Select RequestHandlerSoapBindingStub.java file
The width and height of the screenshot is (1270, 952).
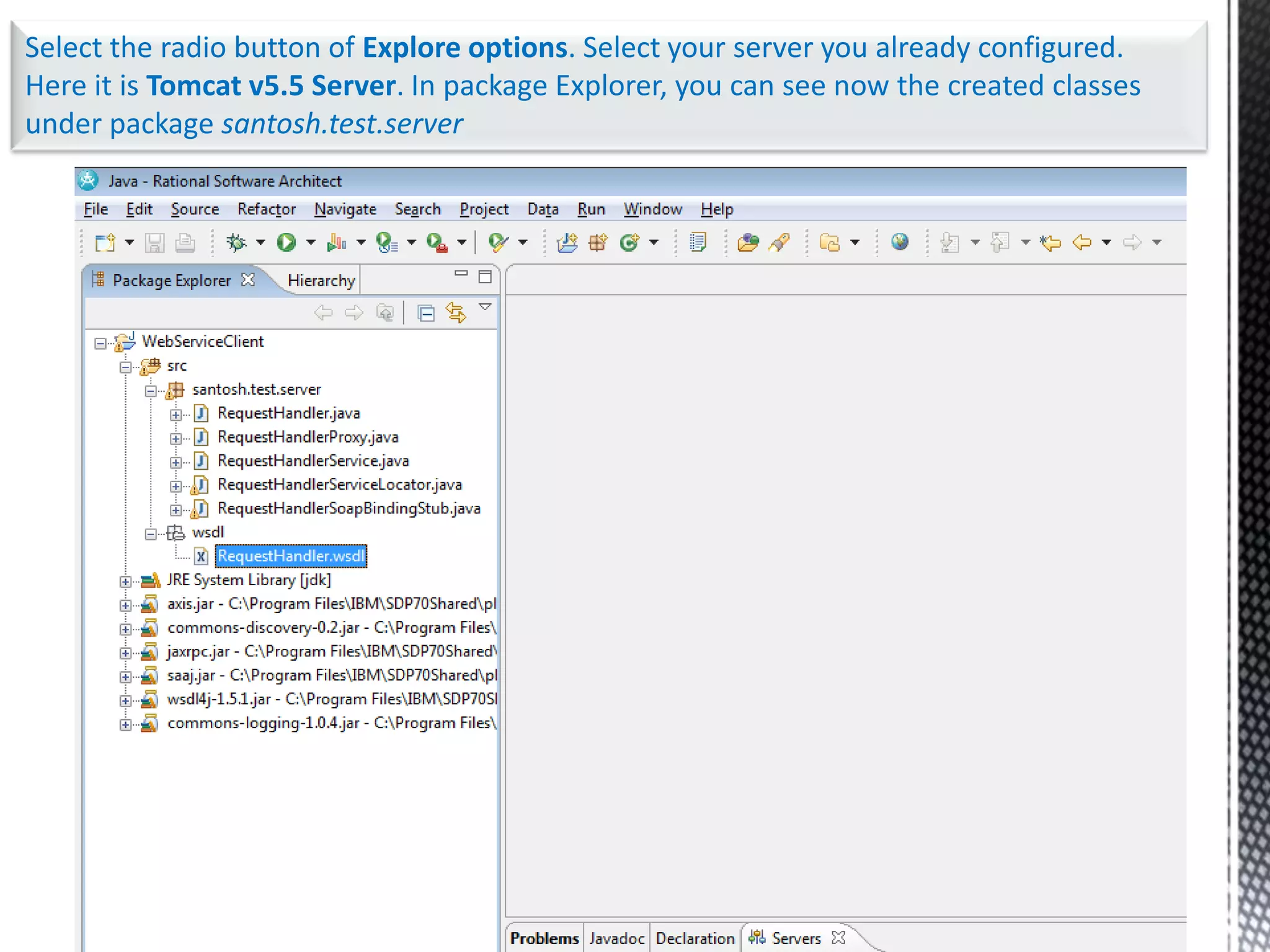[349, 508]
